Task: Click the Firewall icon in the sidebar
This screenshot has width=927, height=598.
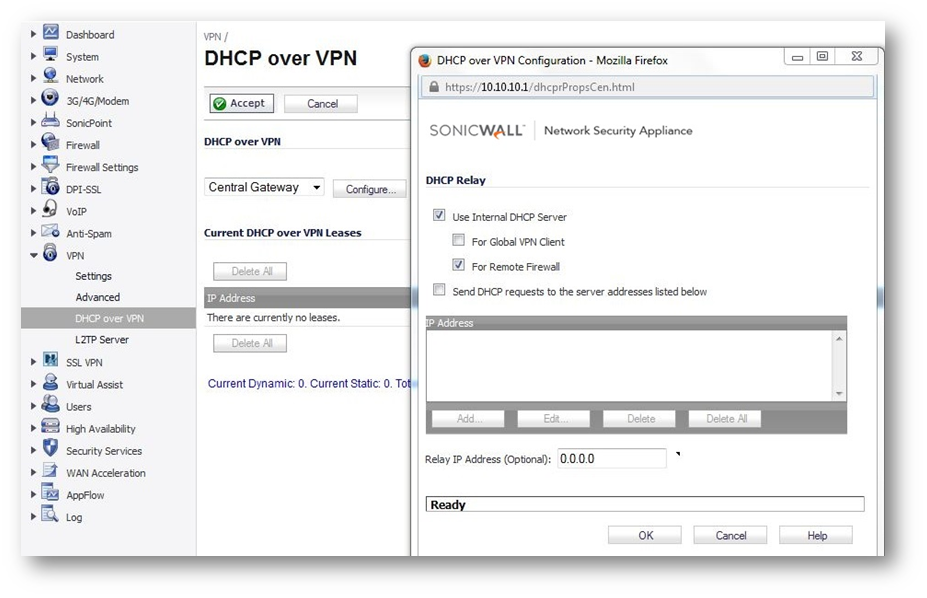Action: pyautogui.click(x=51, y=144)
